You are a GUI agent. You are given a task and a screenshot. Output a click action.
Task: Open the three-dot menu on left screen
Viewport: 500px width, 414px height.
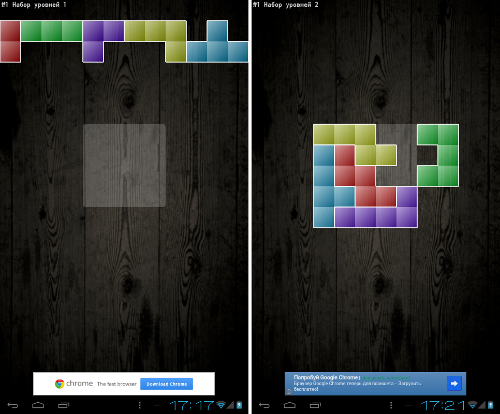[140, 405]
